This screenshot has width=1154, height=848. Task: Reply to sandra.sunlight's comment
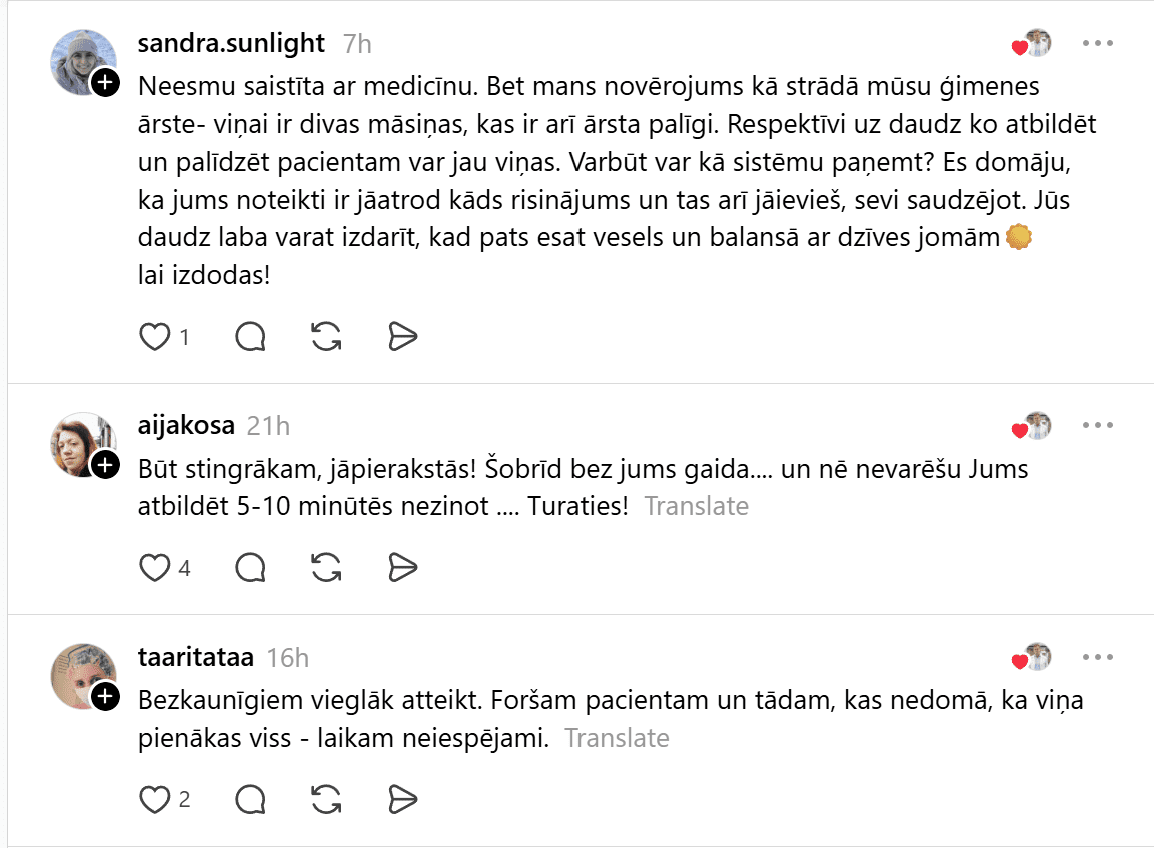pyautogui.click(x=250, y=338)
